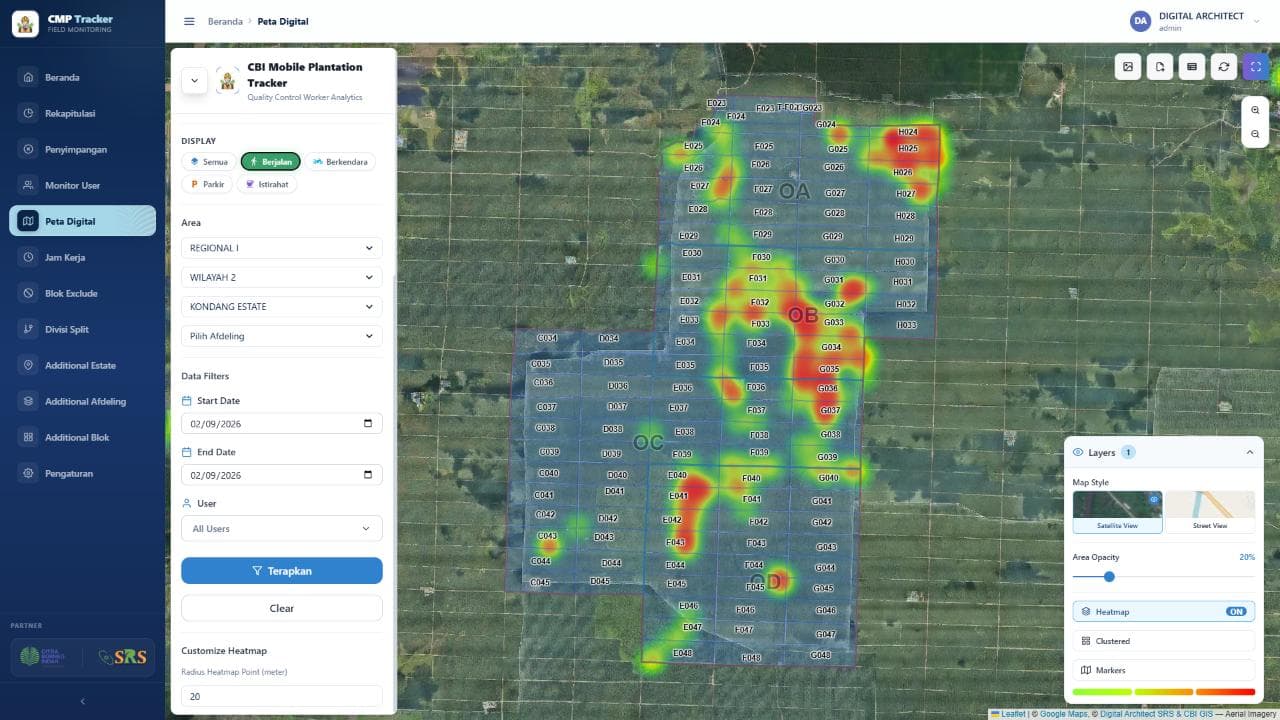Switch map style to Street View thumbnail
The height and width of the screenshot is (720, 1280).
pos(1210,511)
